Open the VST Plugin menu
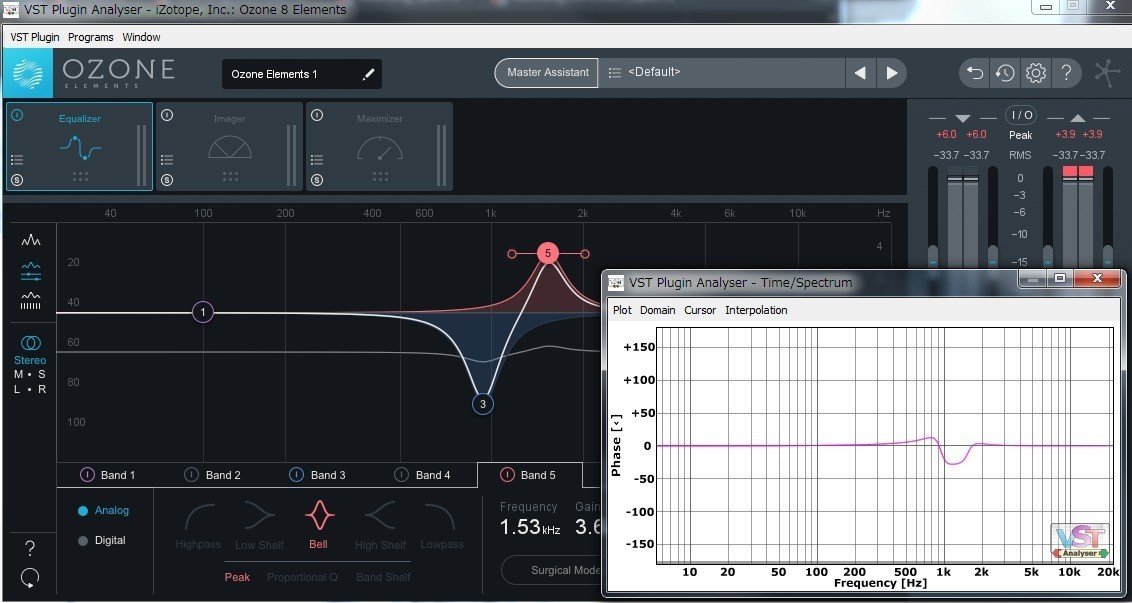This screenshot has height=603, width=1132. 35,37
